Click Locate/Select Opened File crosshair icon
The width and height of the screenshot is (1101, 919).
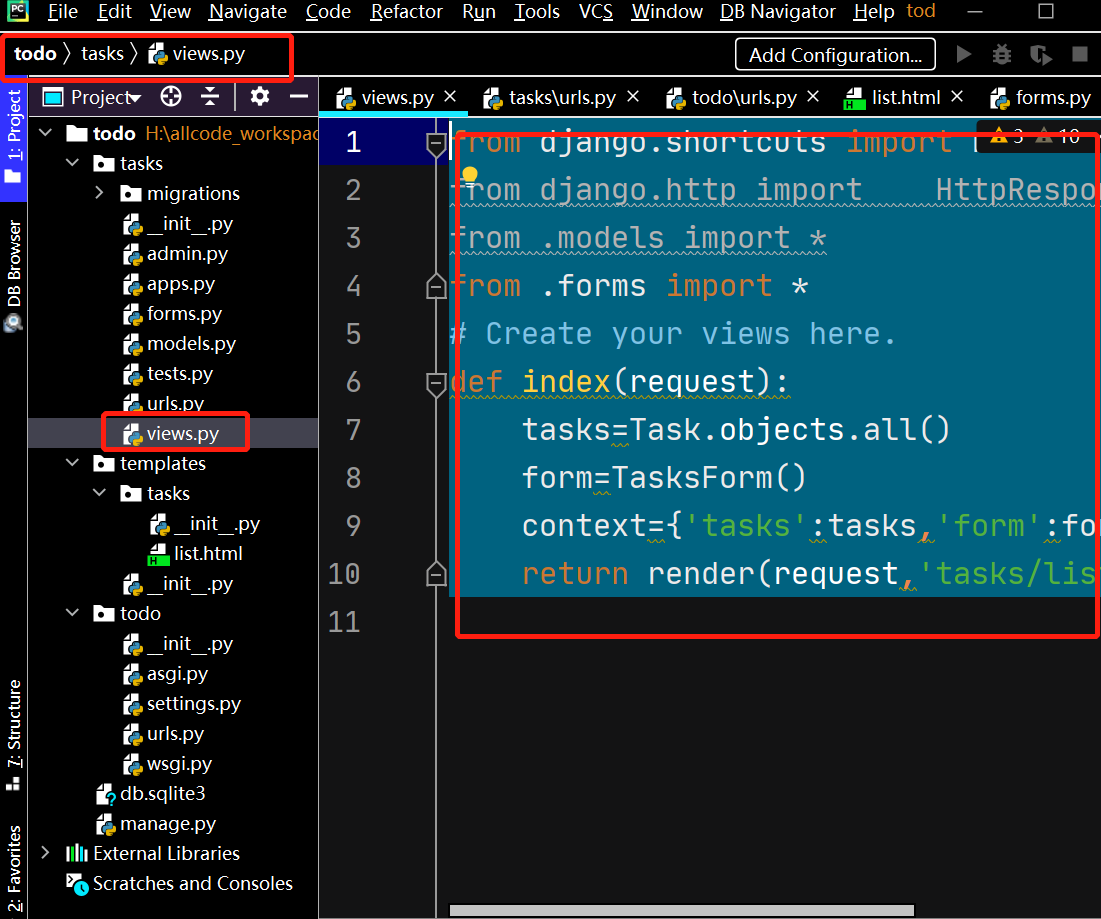pos(171,96)
